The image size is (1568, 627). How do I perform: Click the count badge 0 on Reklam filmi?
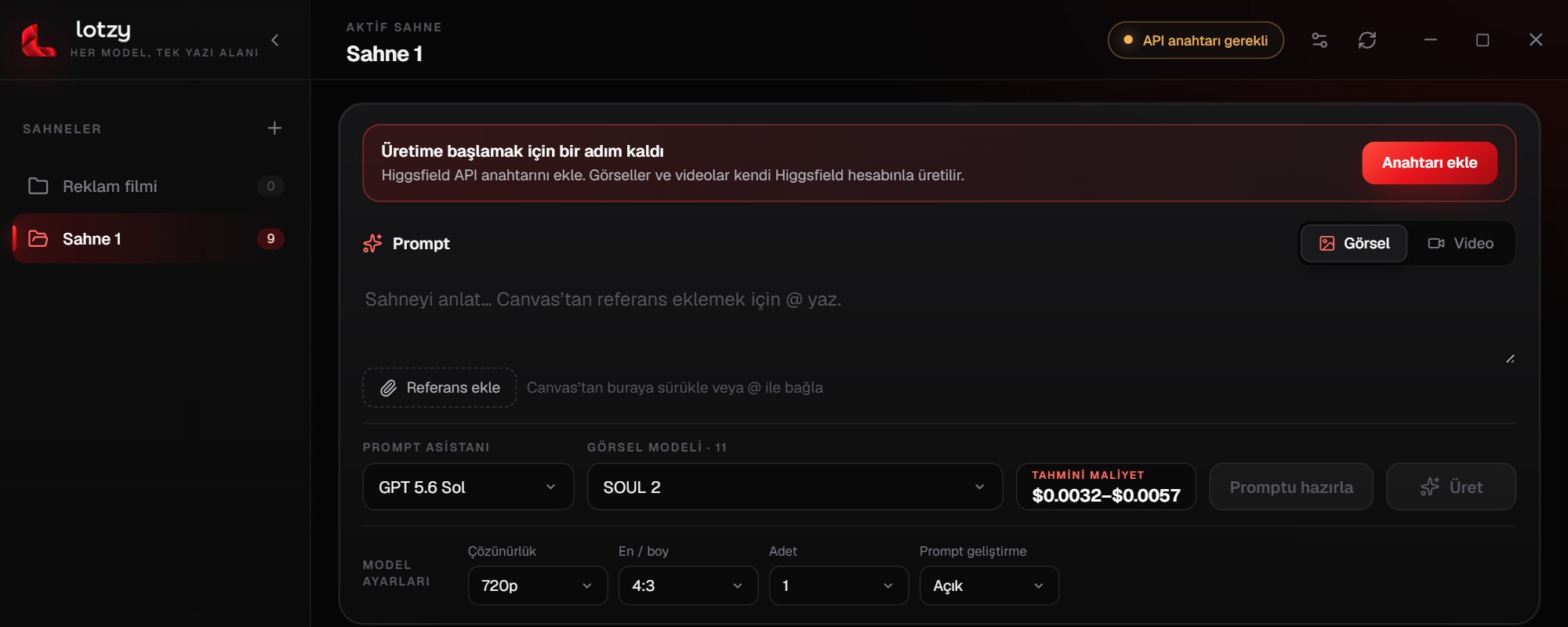click(x=270, y=186)
